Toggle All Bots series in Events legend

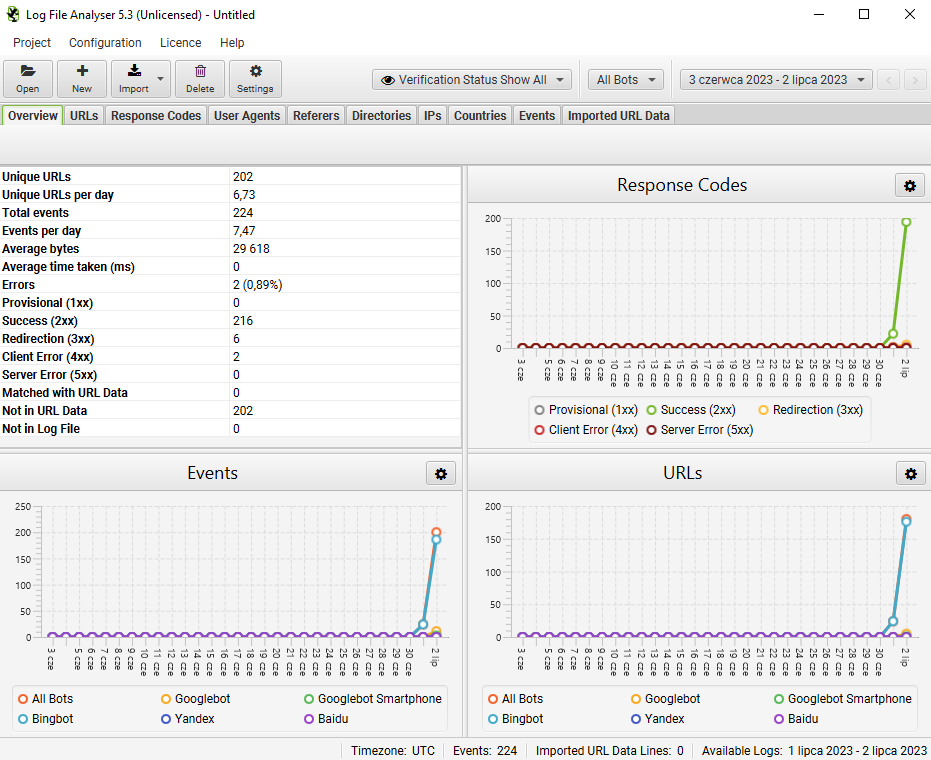pos(46,699)
